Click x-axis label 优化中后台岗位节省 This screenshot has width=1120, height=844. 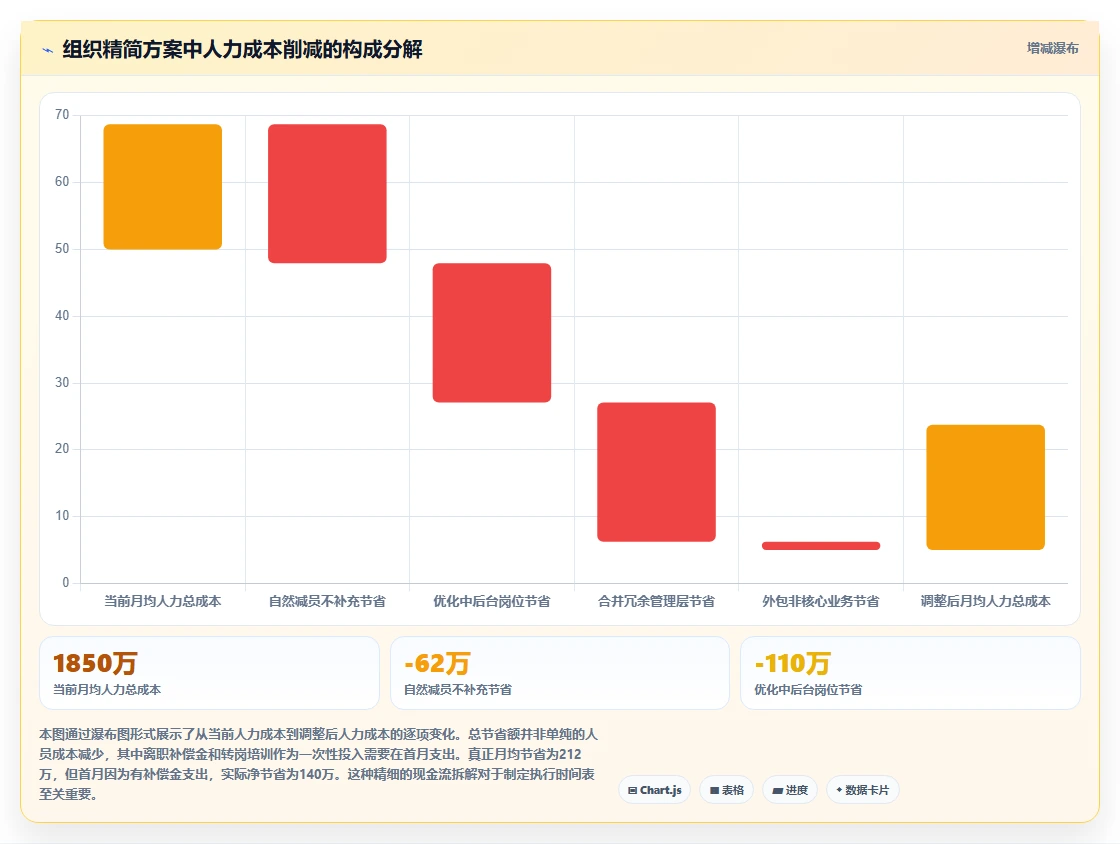pos(492,601)
